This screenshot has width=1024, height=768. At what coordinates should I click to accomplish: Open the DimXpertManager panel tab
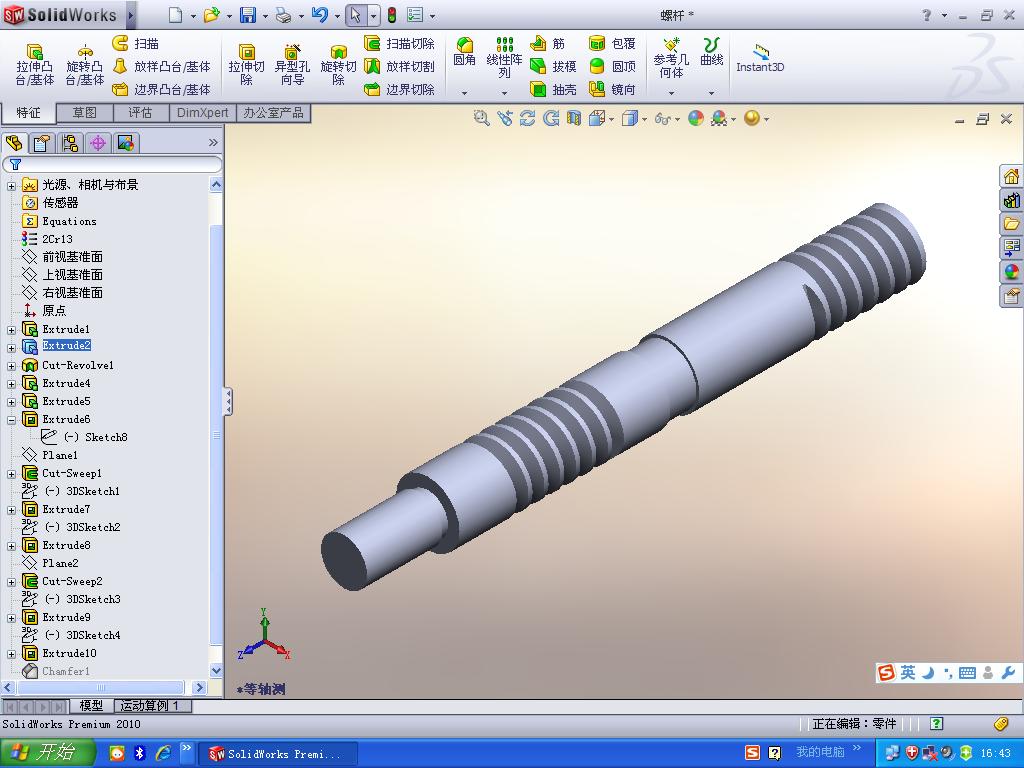[x=98, y=142]
